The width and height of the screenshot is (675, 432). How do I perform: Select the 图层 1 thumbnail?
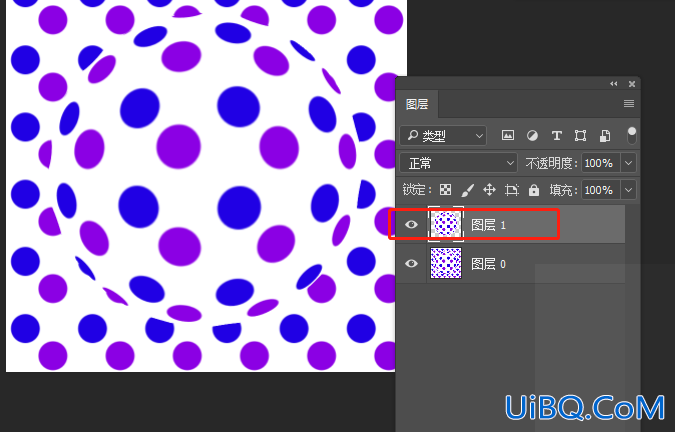click(446, 224)
